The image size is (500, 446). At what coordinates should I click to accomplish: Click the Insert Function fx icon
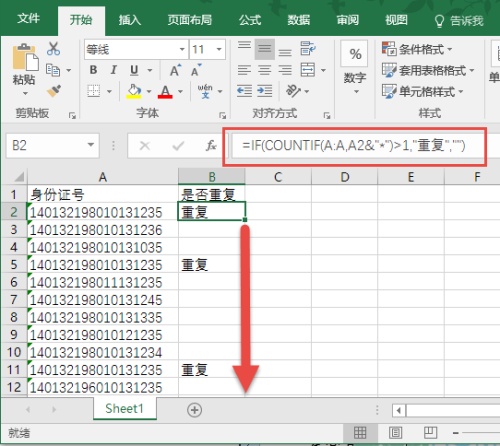pos(211,145)
